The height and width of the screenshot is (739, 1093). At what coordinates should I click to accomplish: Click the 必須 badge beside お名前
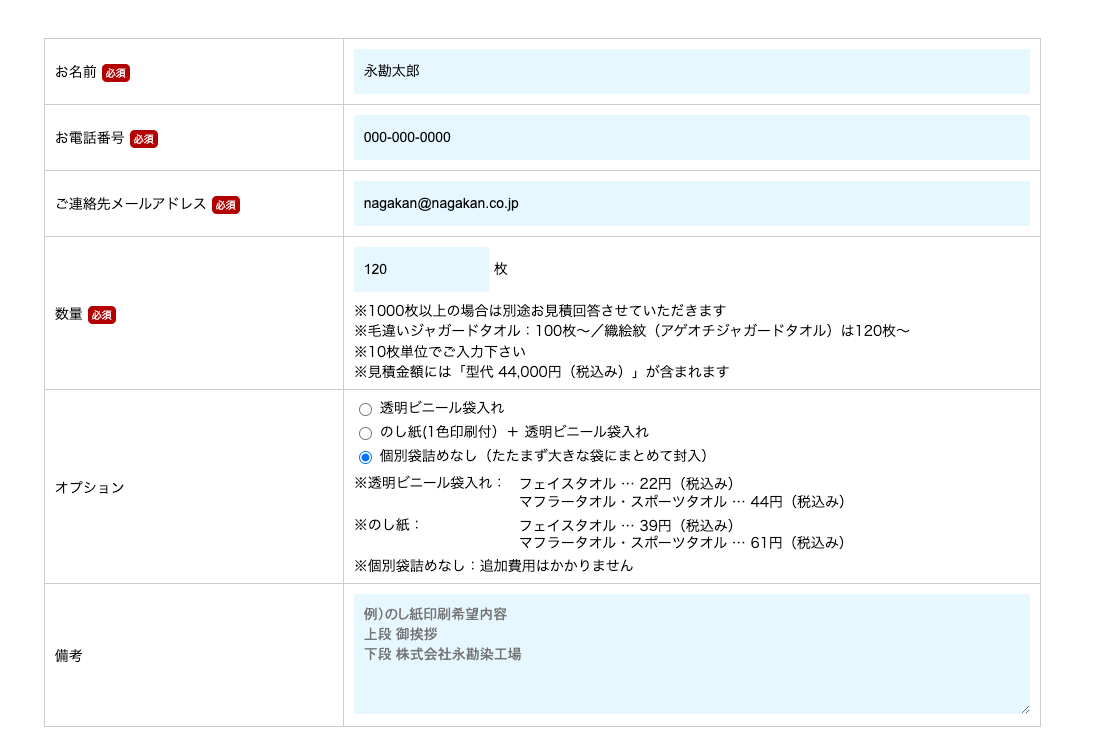click(x=116, y=73)
